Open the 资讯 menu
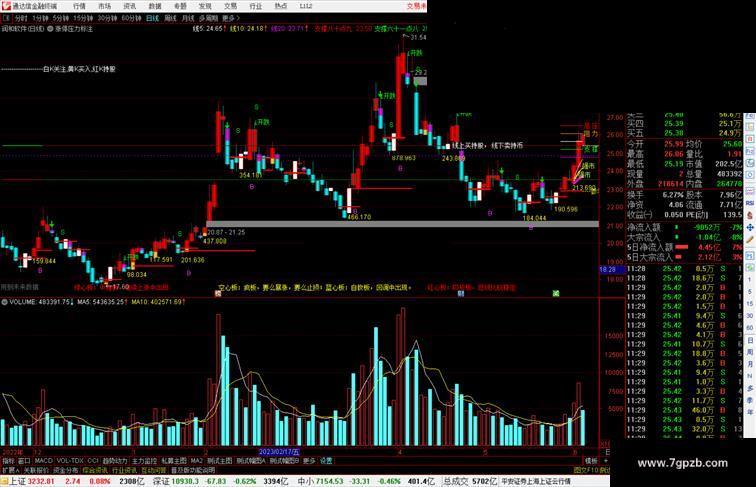Screen dimensions: 756x487 coord(129,6)
